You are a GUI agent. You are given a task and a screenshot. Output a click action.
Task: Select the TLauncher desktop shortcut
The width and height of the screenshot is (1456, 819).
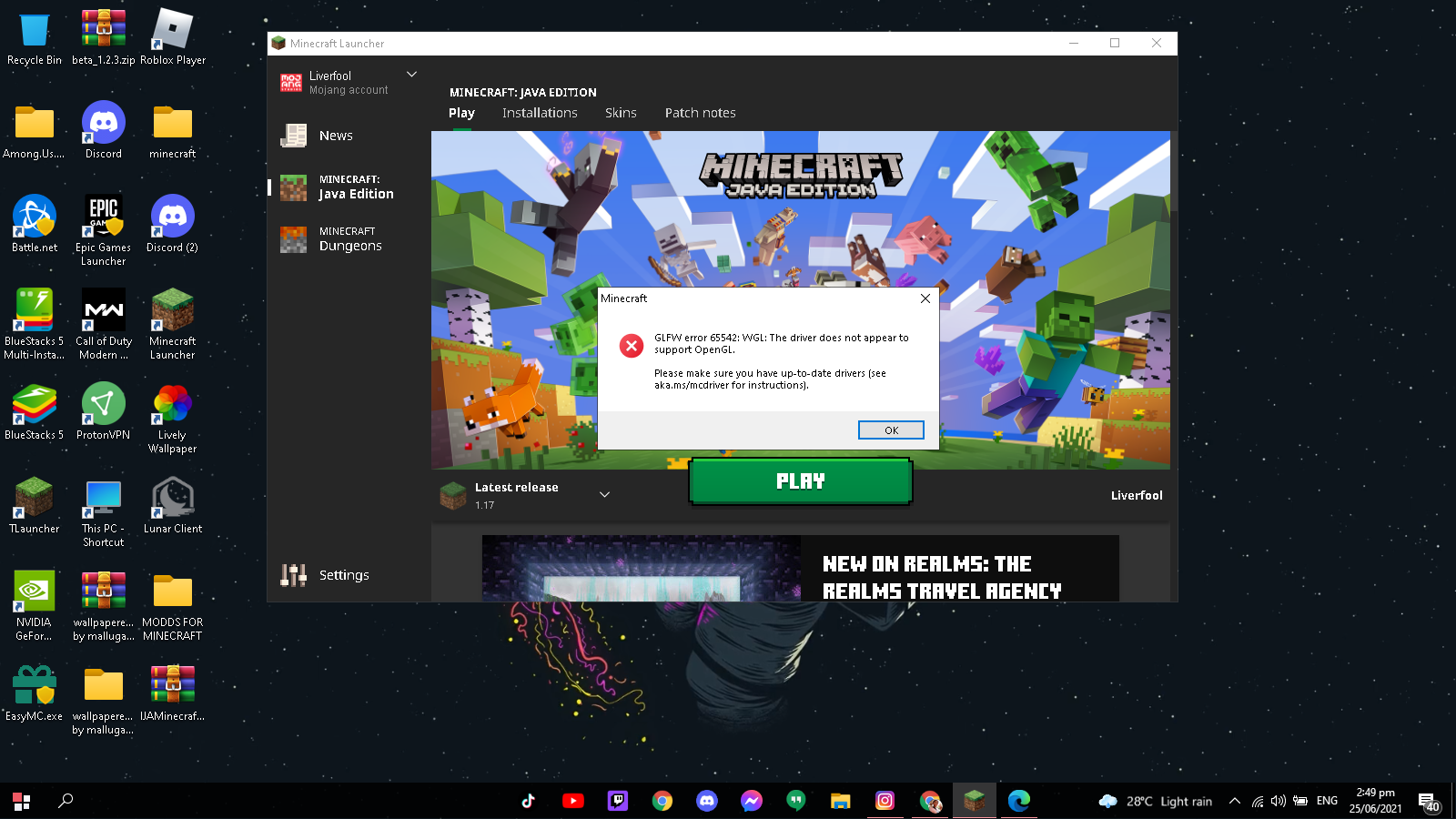(x=35, y=506)
